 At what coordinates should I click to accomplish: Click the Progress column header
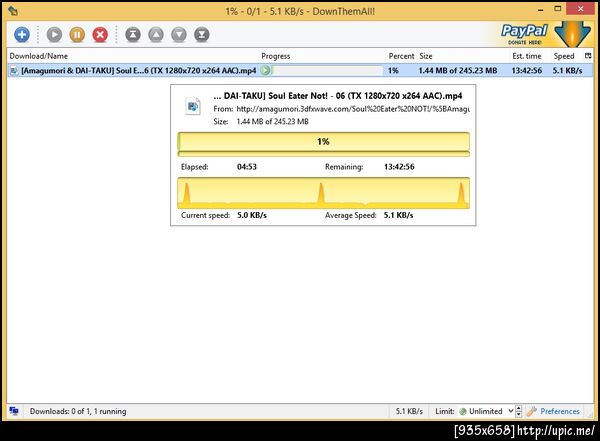pos(276,56)
